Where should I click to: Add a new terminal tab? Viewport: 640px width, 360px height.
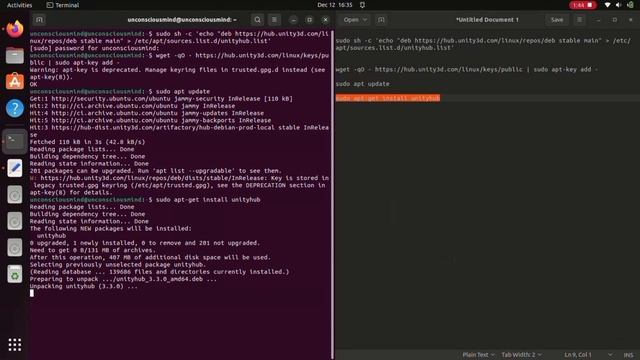tap(39, 20)
